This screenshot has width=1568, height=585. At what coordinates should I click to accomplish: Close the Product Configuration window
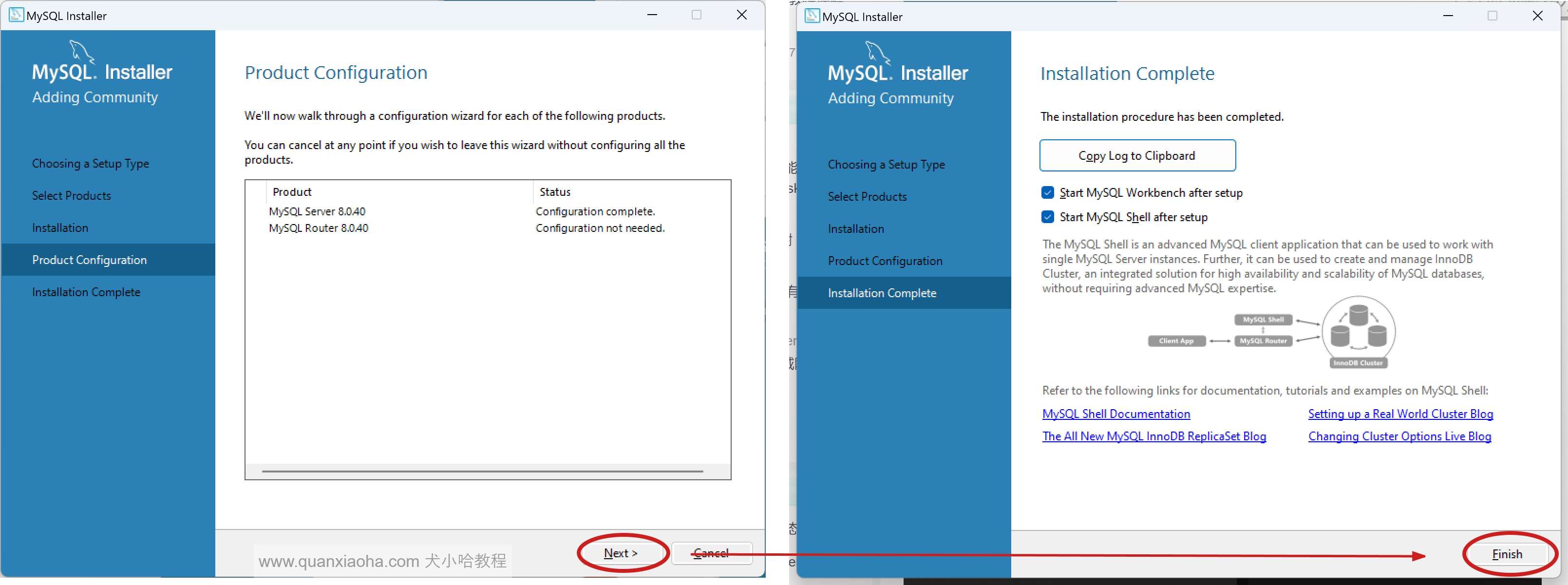click(x=741, y=15)
